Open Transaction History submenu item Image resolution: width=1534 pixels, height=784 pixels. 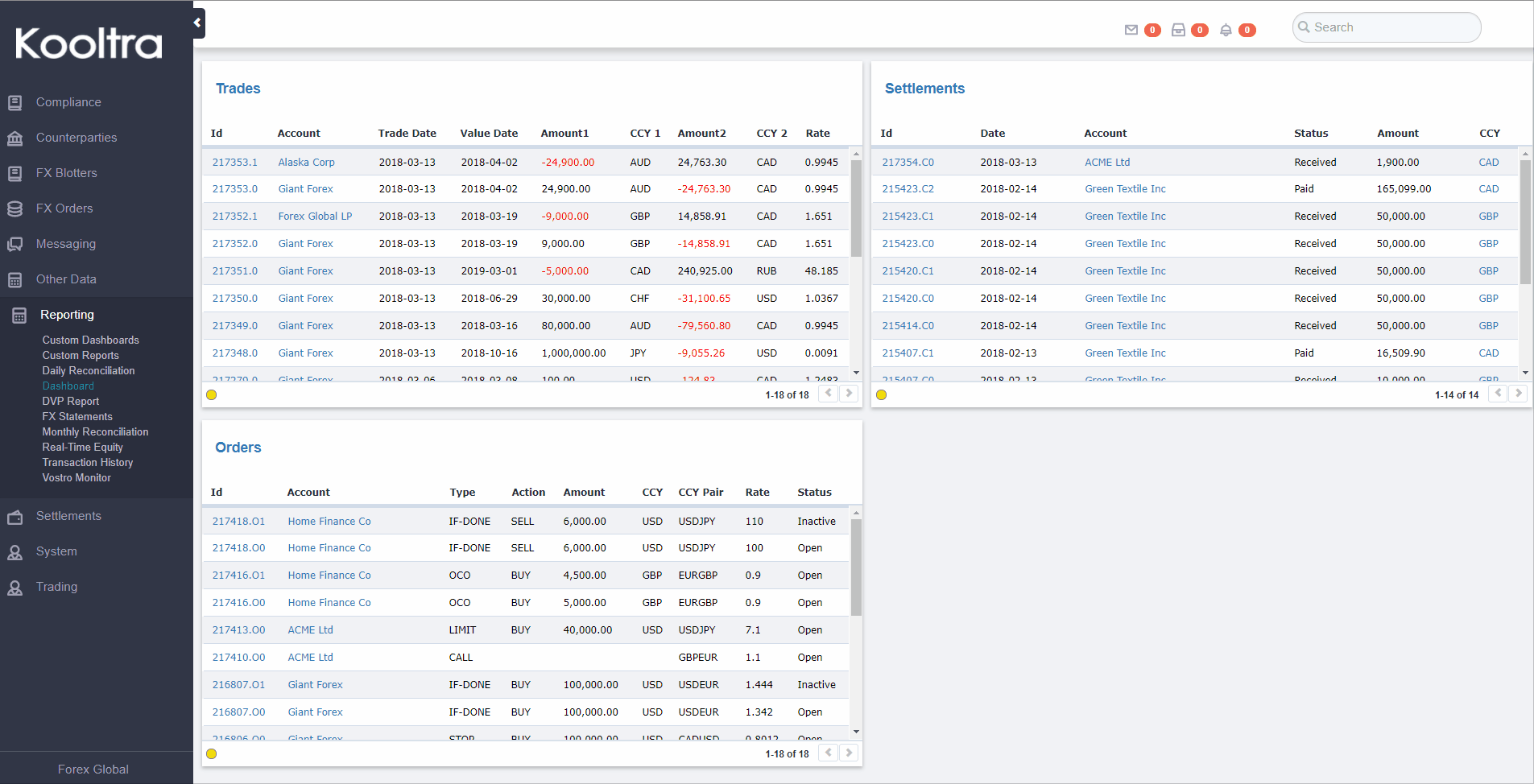[88, 462]
